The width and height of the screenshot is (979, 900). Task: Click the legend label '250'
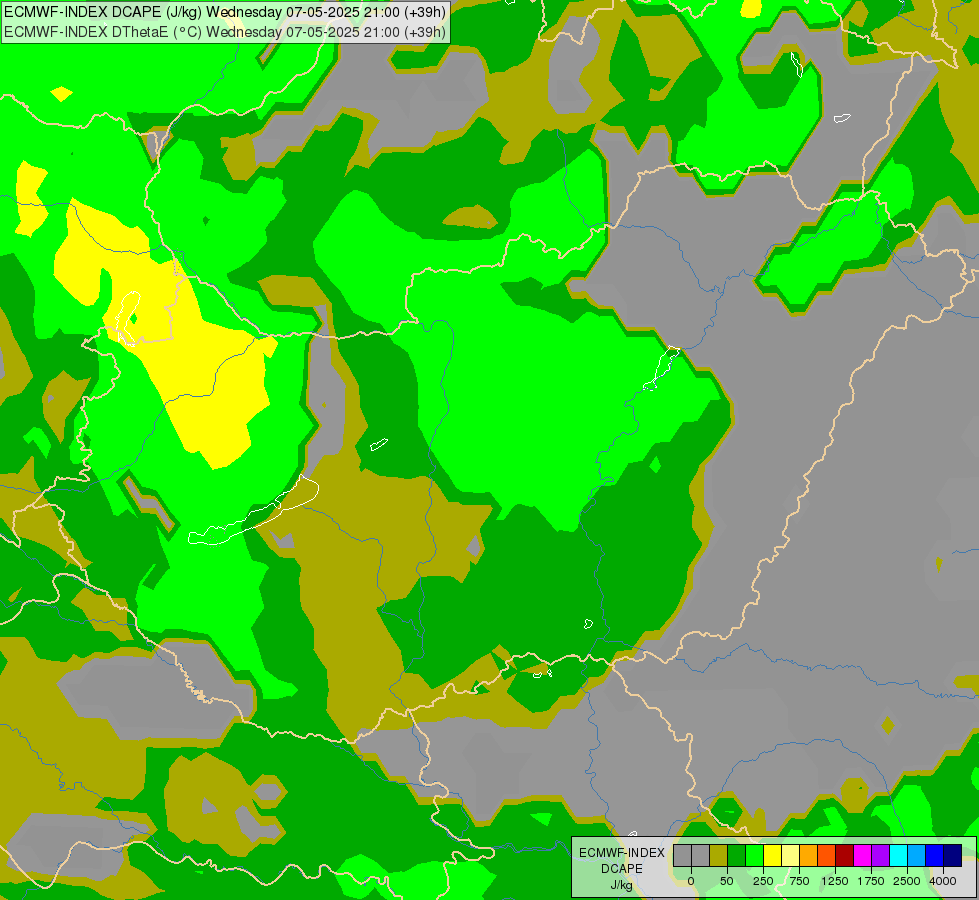763,881
